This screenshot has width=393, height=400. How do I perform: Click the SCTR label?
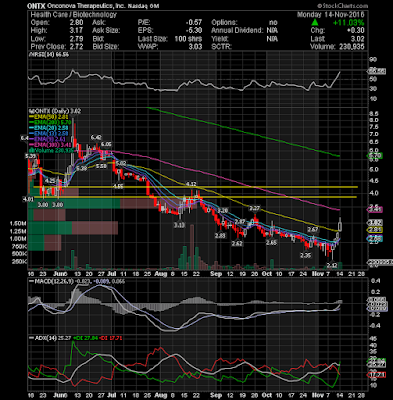click(x=221, y=47)
